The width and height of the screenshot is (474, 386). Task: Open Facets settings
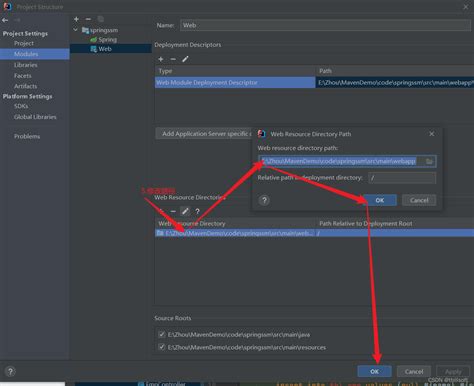pos(23,76)
